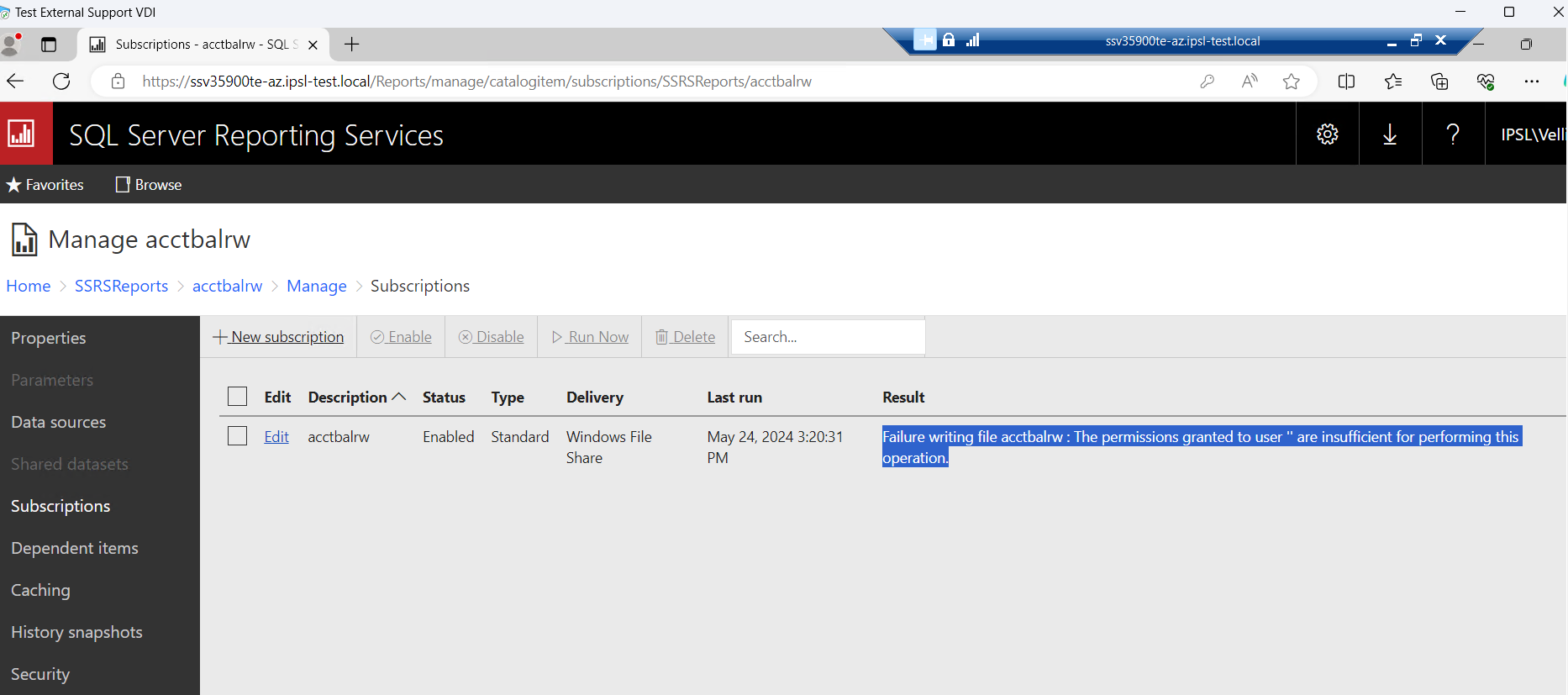Screen dimensions: 1568x695
Task: Open a new browser tab
Action: click(352, 45)
